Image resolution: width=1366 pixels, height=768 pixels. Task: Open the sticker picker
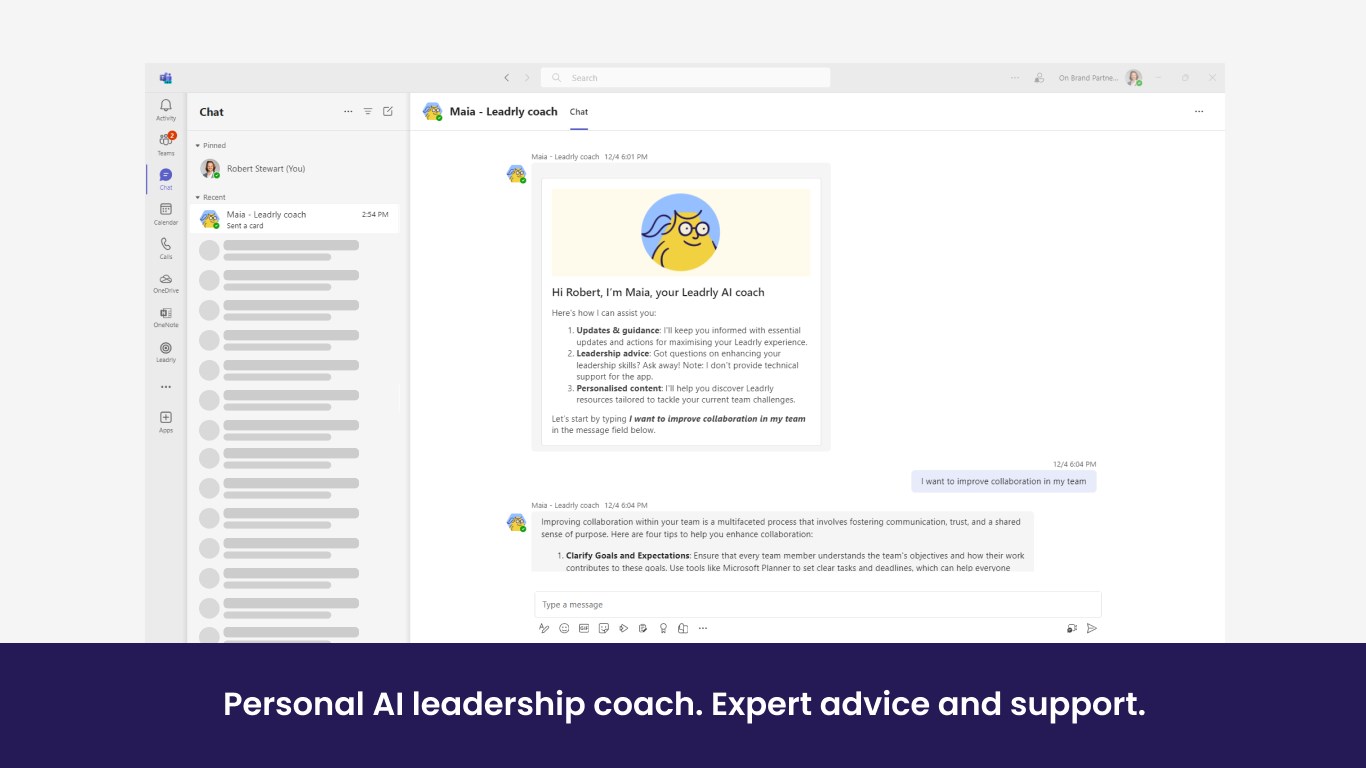[604, 628]
